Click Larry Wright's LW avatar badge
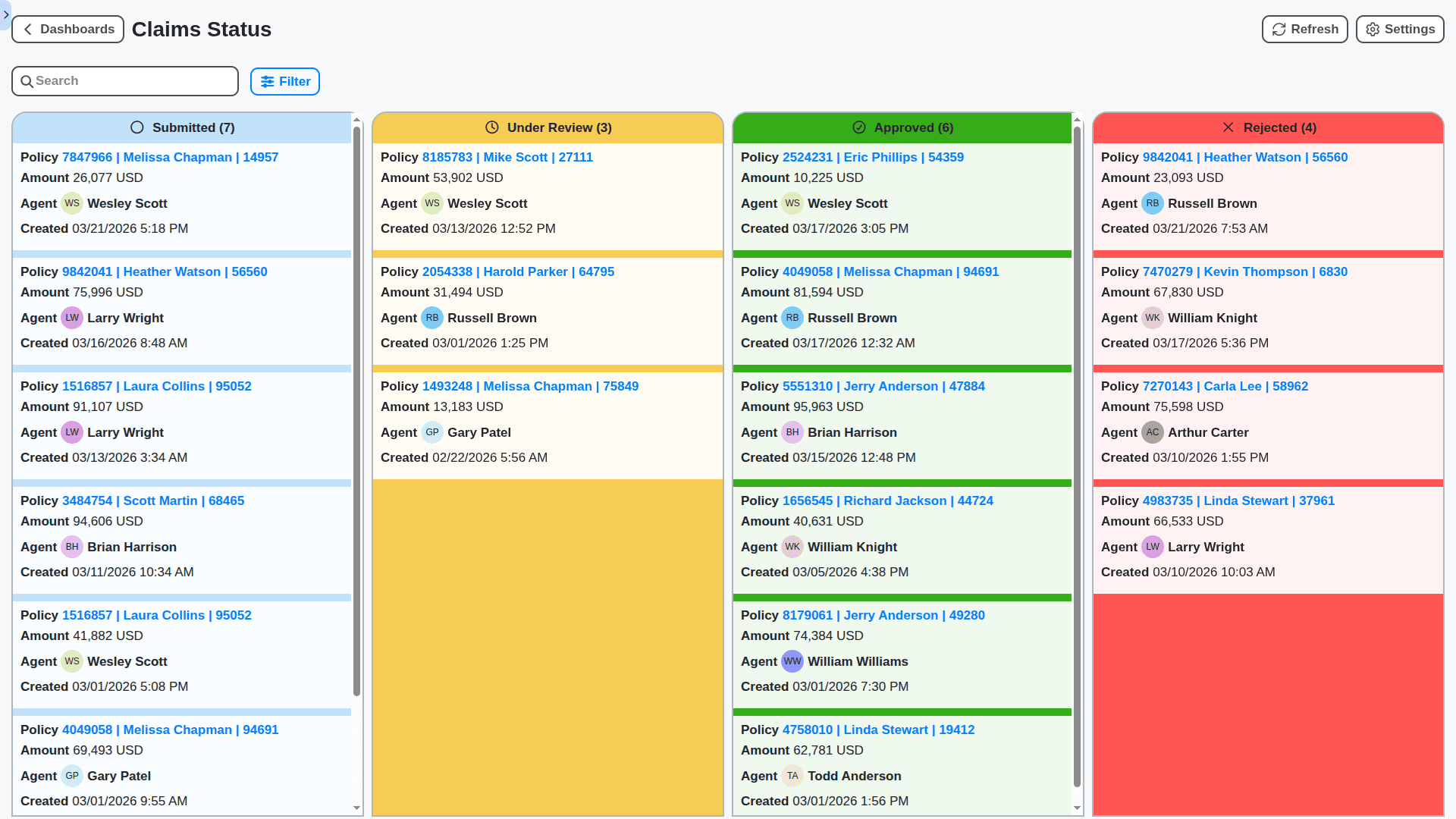The width and height of the screenshot is (1456, 819). tap(72, 318)
